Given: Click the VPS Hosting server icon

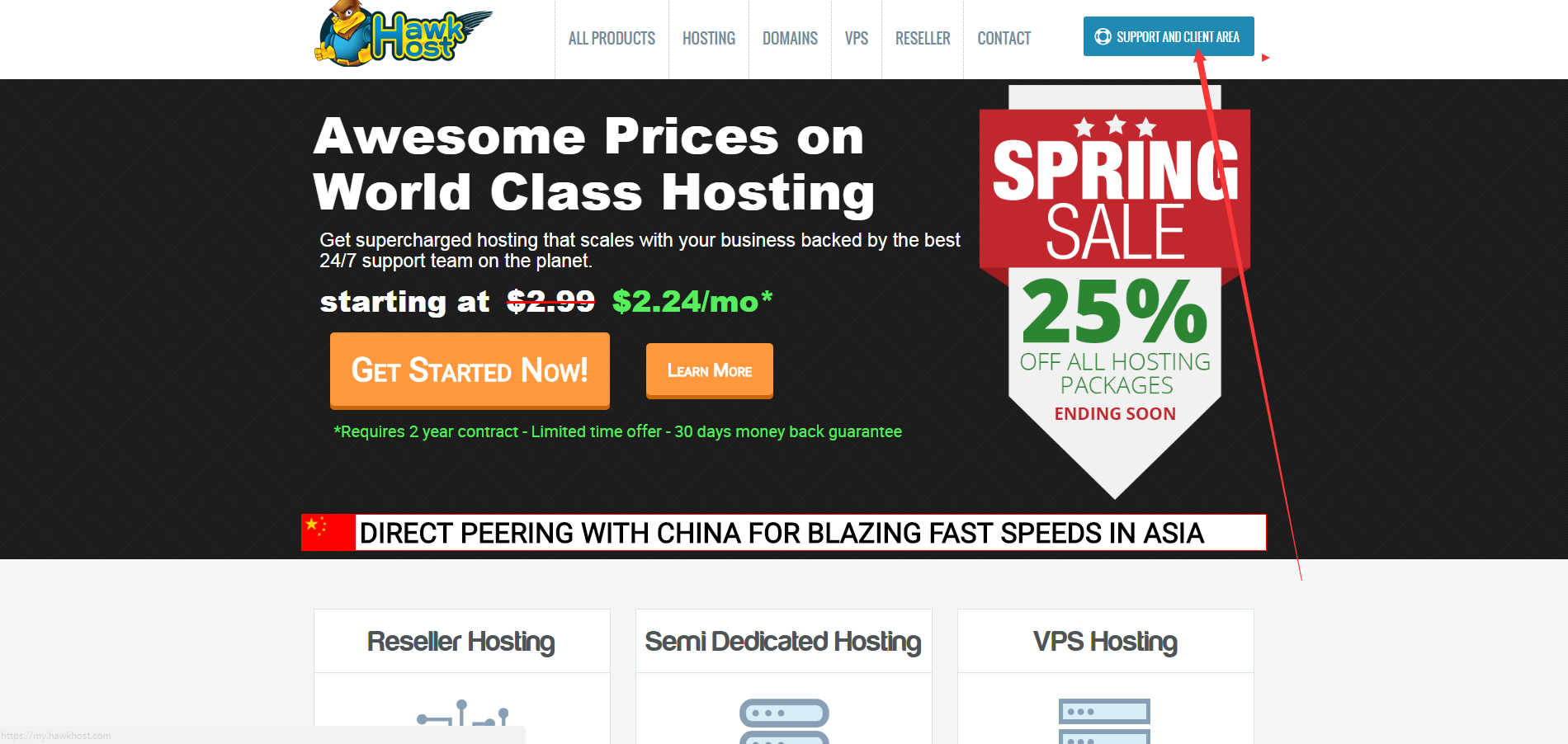Looking at the screenshot, I should click(x=1104, y=721).
